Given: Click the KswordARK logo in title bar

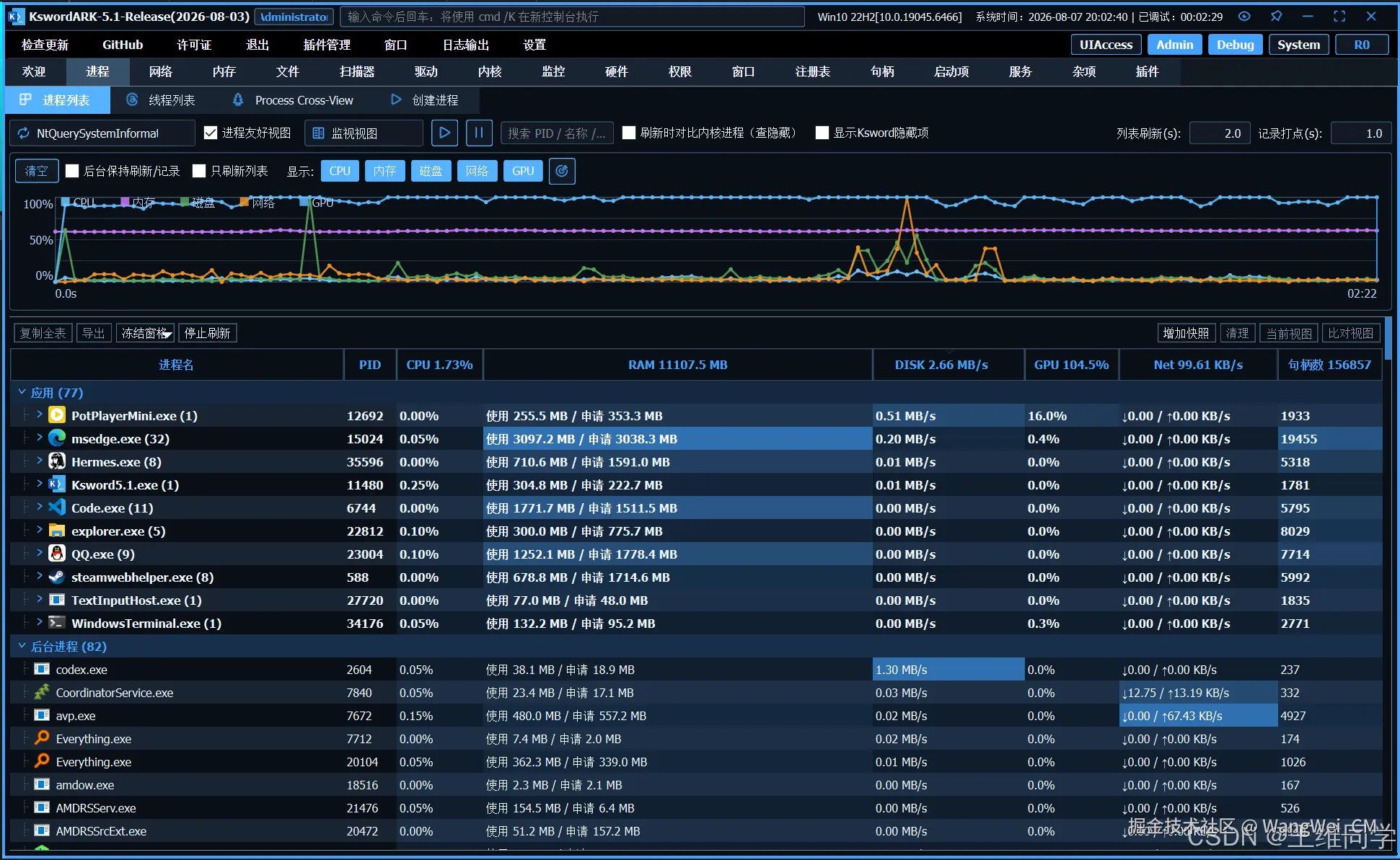Looking at the screenshot, I should (x=15, y=16).
